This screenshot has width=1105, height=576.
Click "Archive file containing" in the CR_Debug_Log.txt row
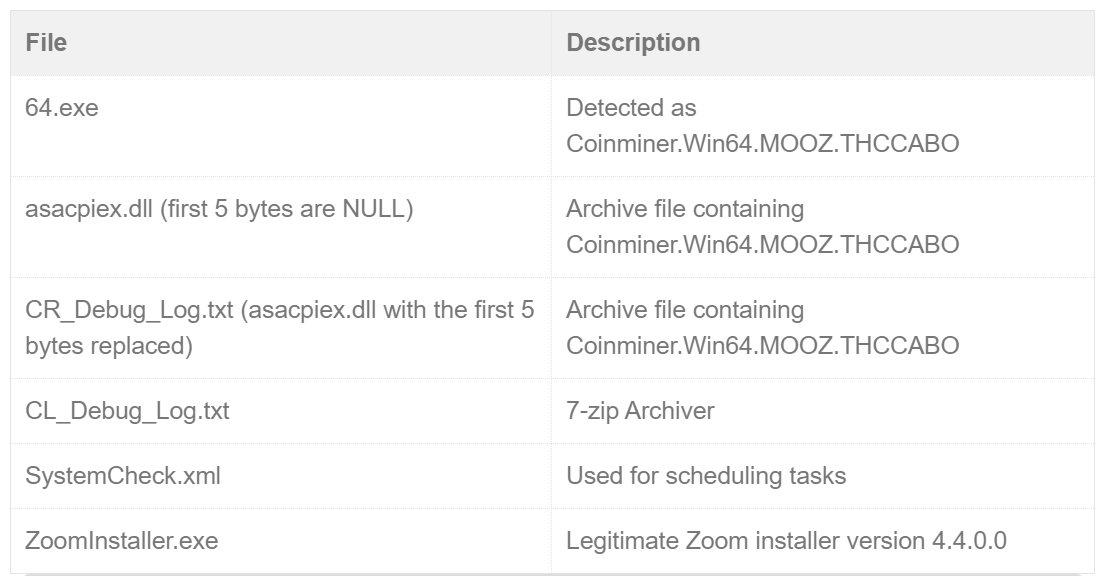685,310
